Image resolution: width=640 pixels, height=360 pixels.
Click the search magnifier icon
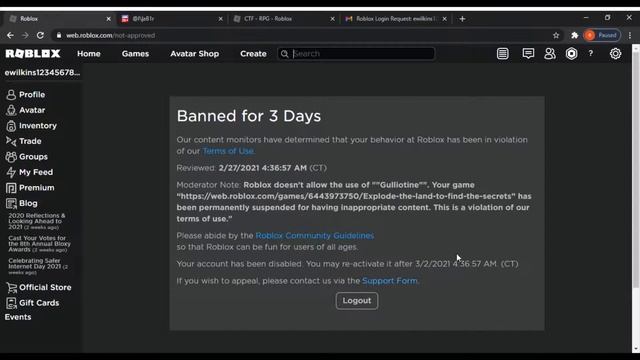click(284, 54)
